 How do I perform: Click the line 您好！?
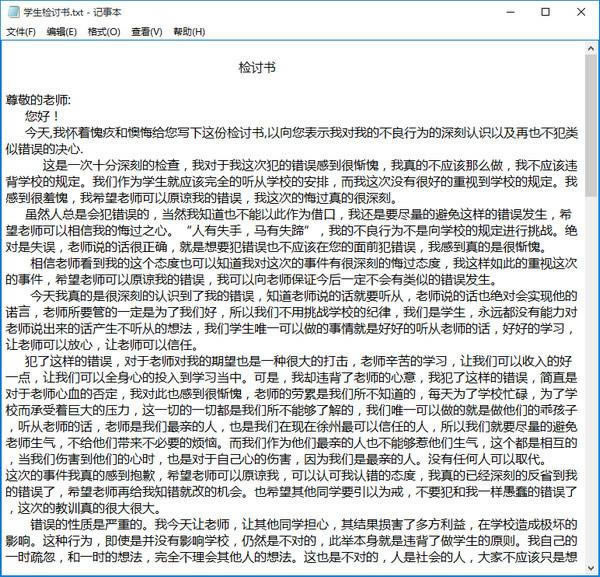43,116
